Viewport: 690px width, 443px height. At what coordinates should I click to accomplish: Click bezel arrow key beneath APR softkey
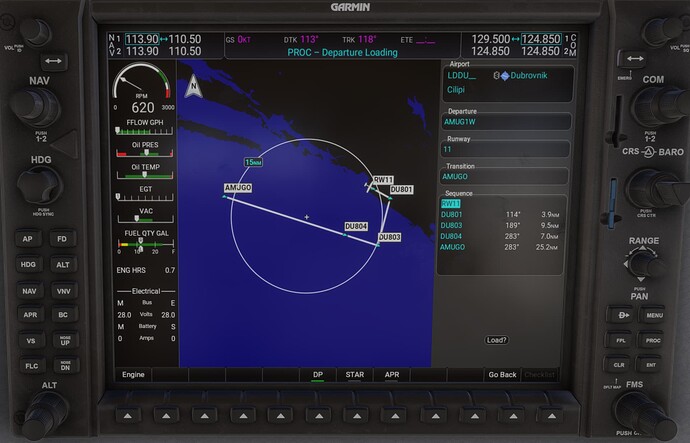[x=395, y=415]
